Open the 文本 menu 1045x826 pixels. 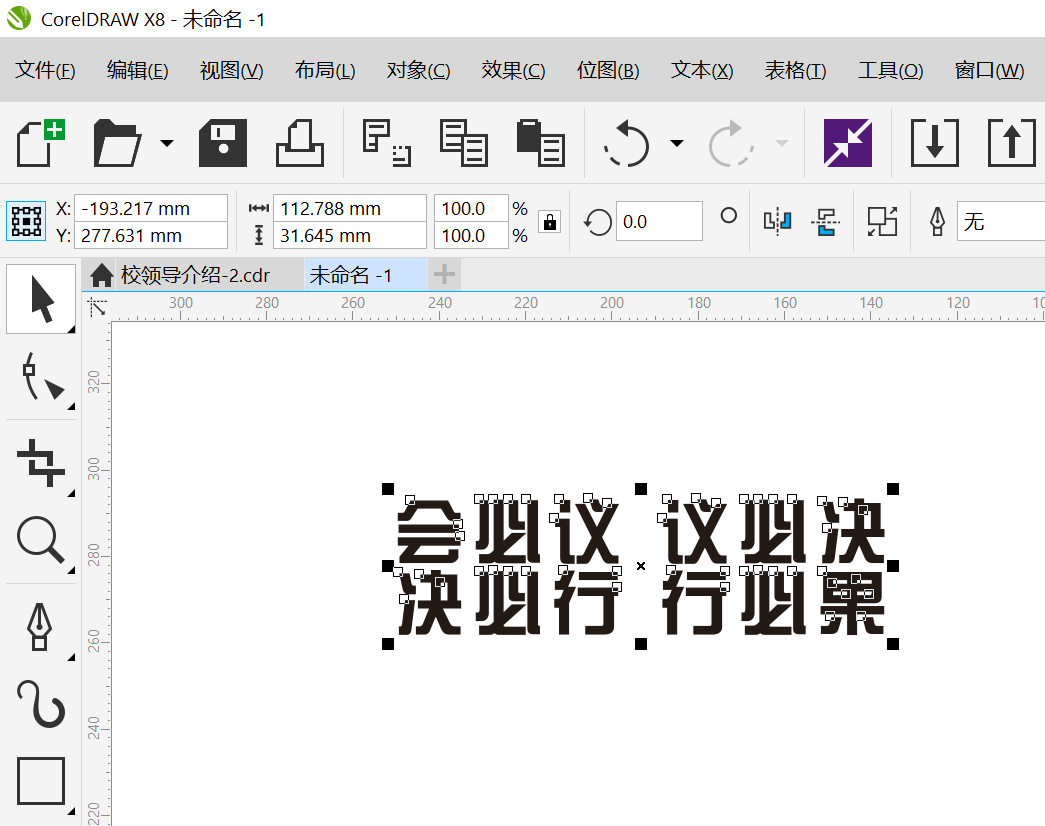tap(701, 70)
